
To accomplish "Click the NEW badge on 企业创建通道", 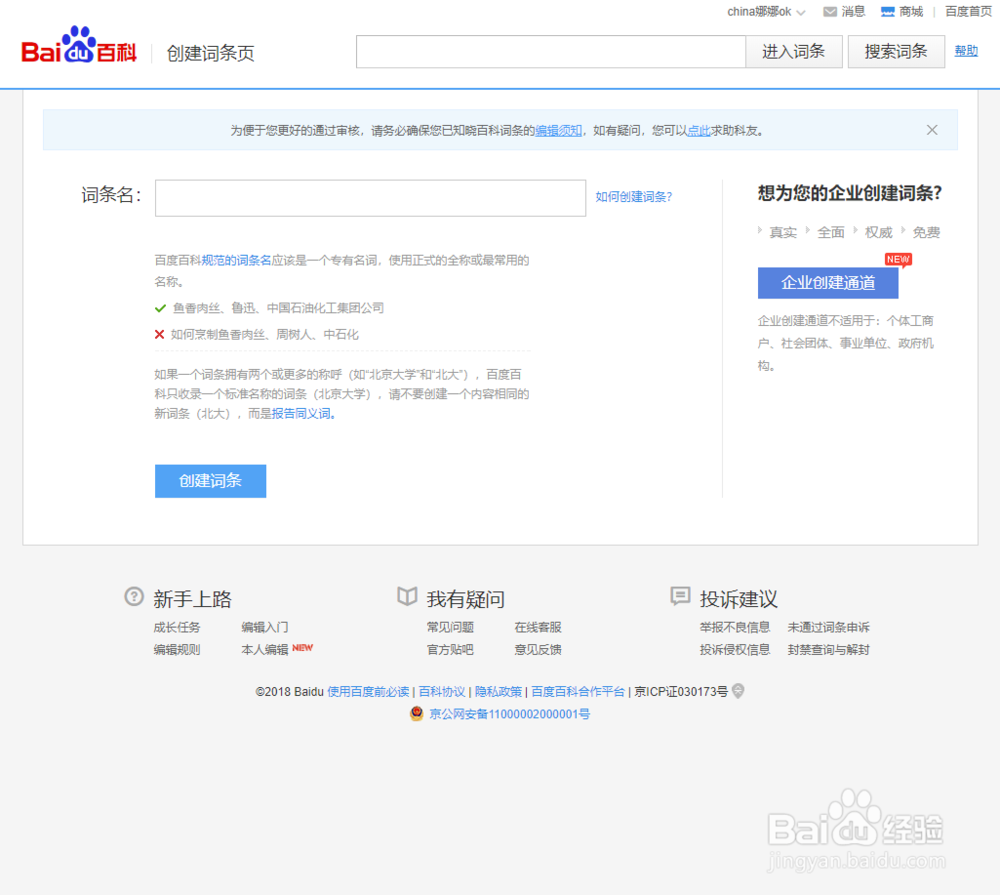I will pos(898,259).
